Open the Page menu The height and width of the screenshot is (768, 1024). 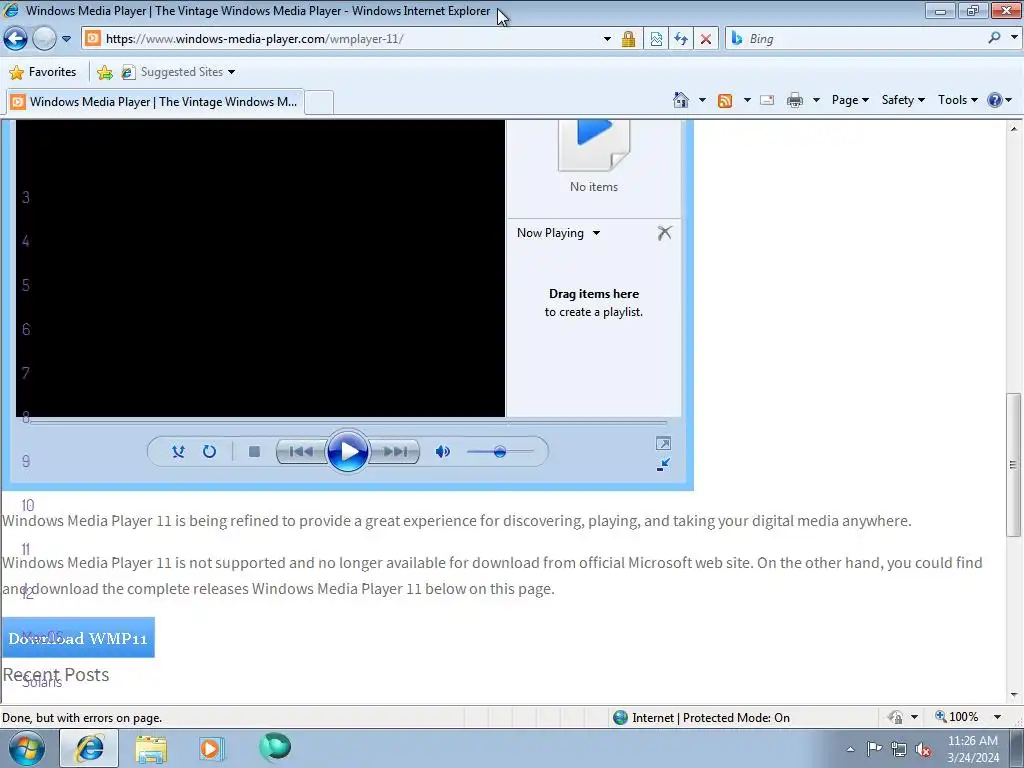850,100
